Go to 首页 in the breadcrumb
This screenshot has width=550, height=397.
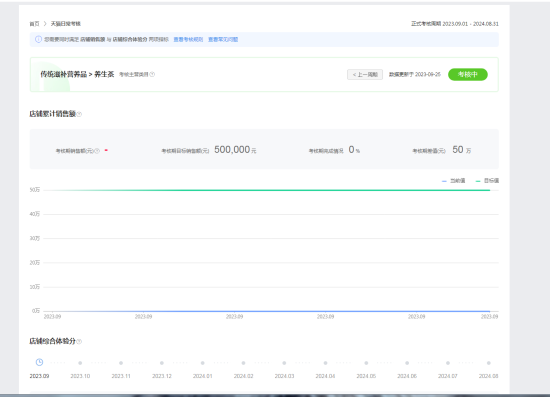34,24
